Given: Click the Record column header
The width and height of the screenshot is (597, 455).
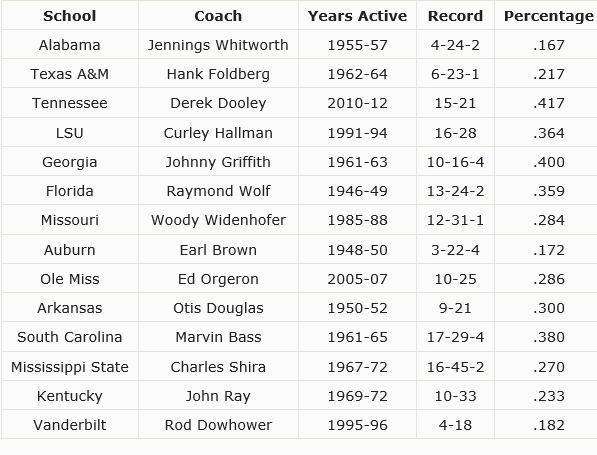Looking at the screenshot, I should coord(455,16).
